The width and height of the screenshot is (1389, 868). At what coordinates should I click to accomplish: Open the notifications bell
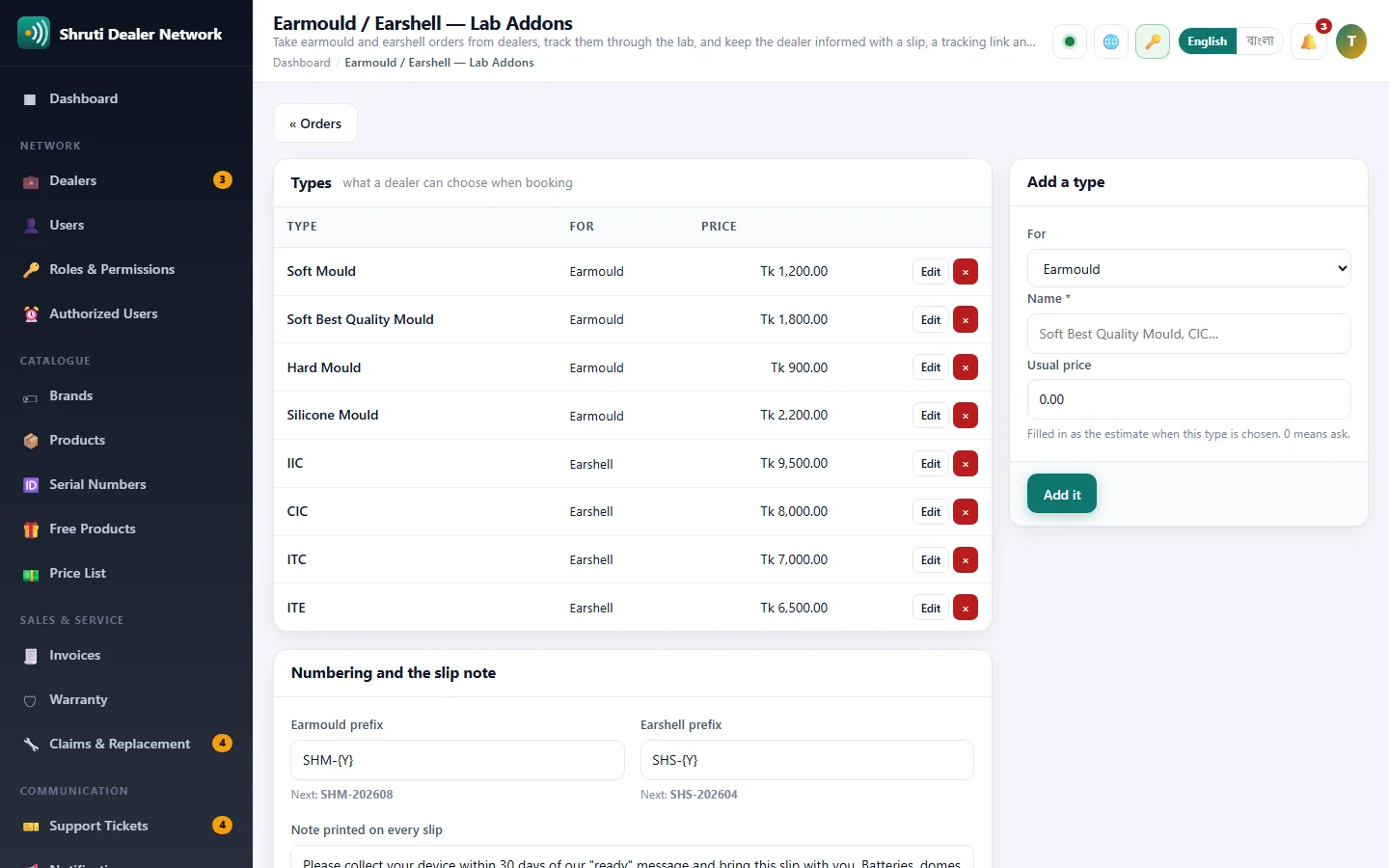(x=1309, y=41)
